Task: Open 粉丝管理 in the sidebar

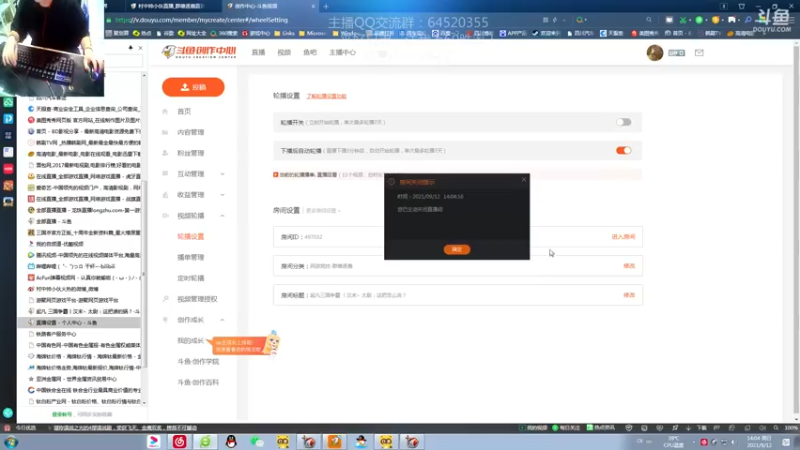Action: 190,153
